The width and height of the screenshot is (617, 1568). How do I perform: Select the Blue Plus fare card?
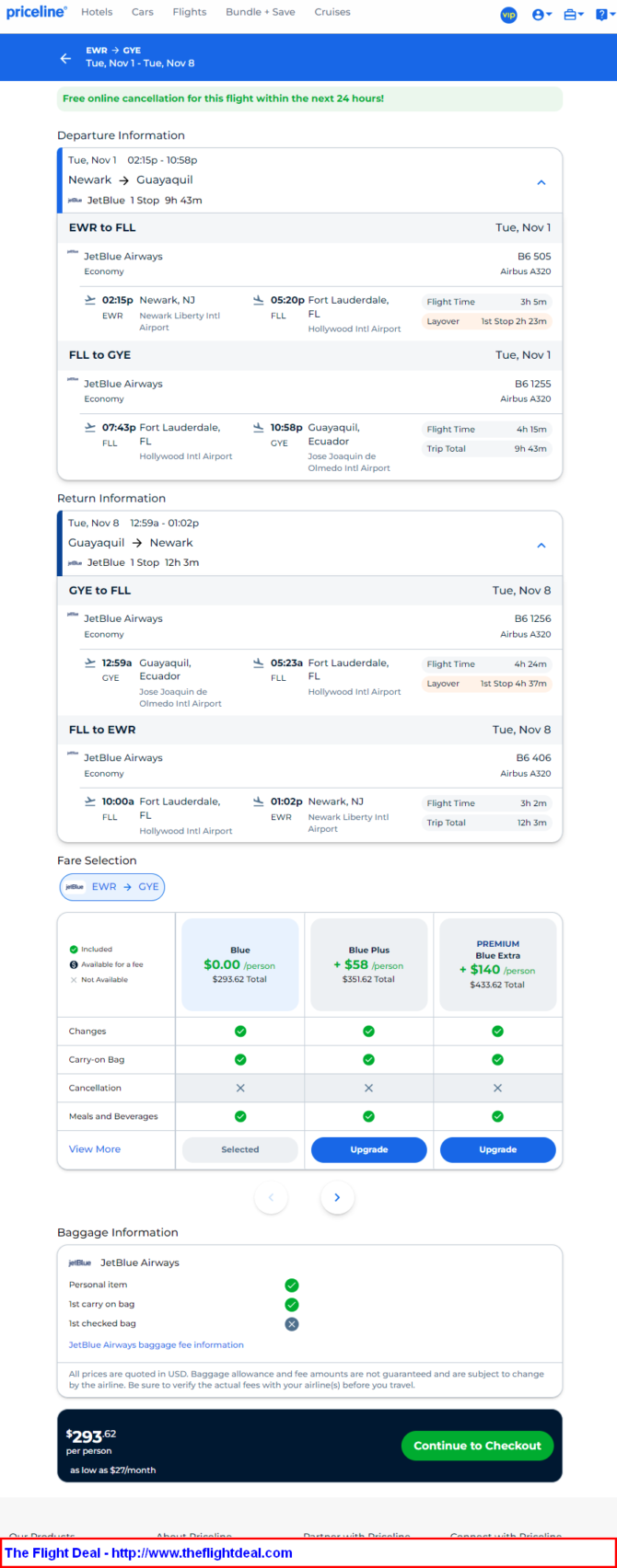(x=369, y=965)
